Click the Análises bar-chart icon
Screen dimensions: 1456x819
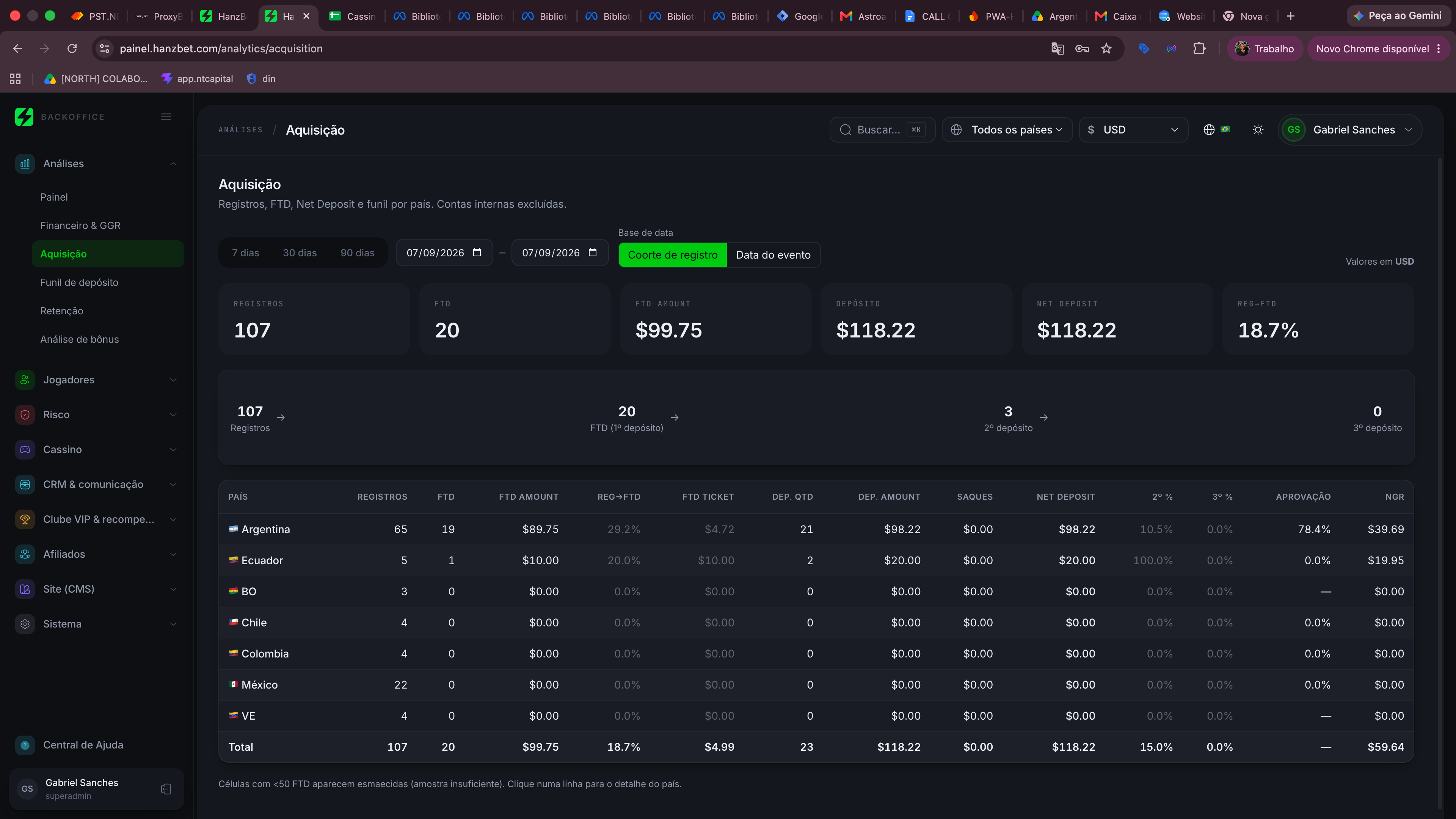25,163
